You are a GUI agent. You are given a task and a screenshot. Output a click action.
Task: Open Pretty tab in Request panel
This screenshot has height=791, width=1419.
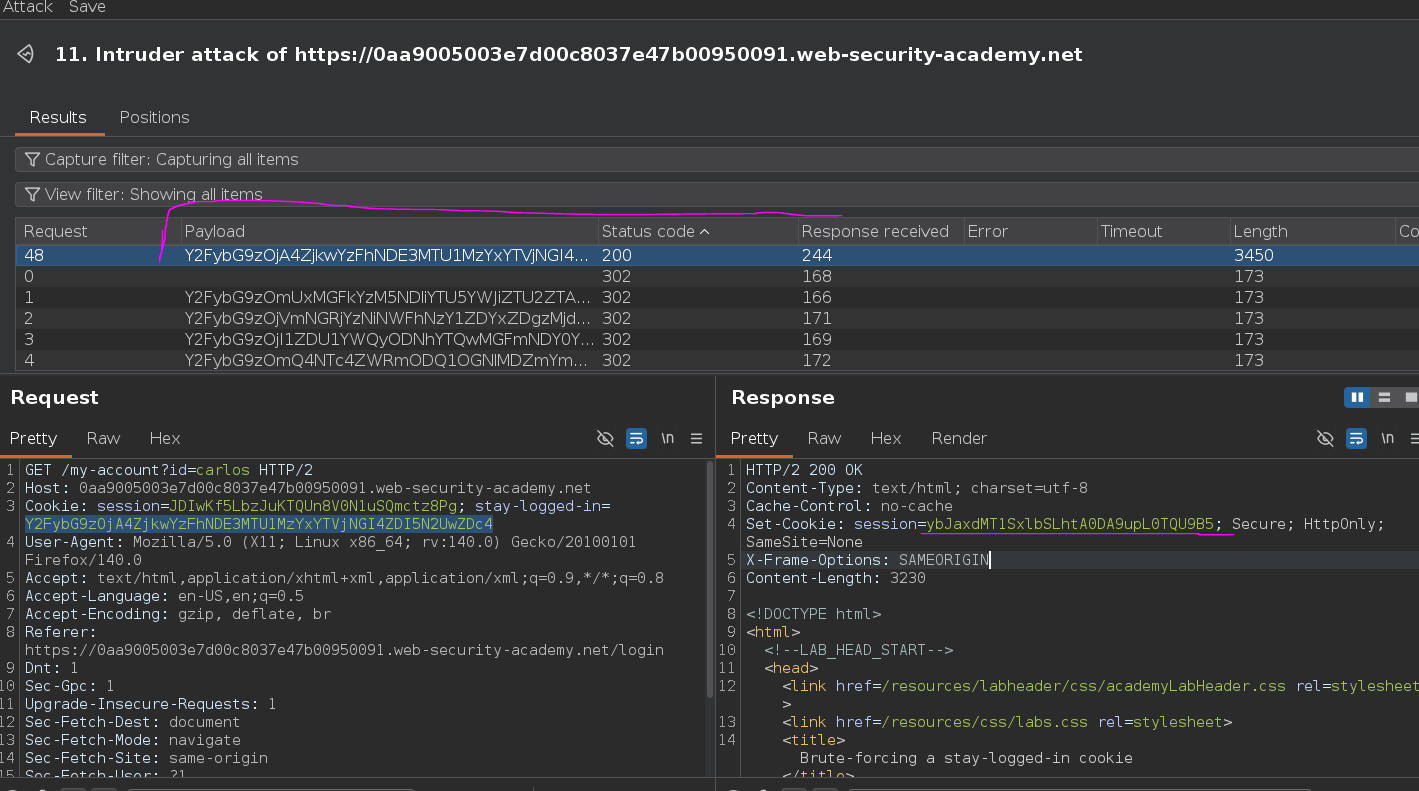tap(34, 438)
